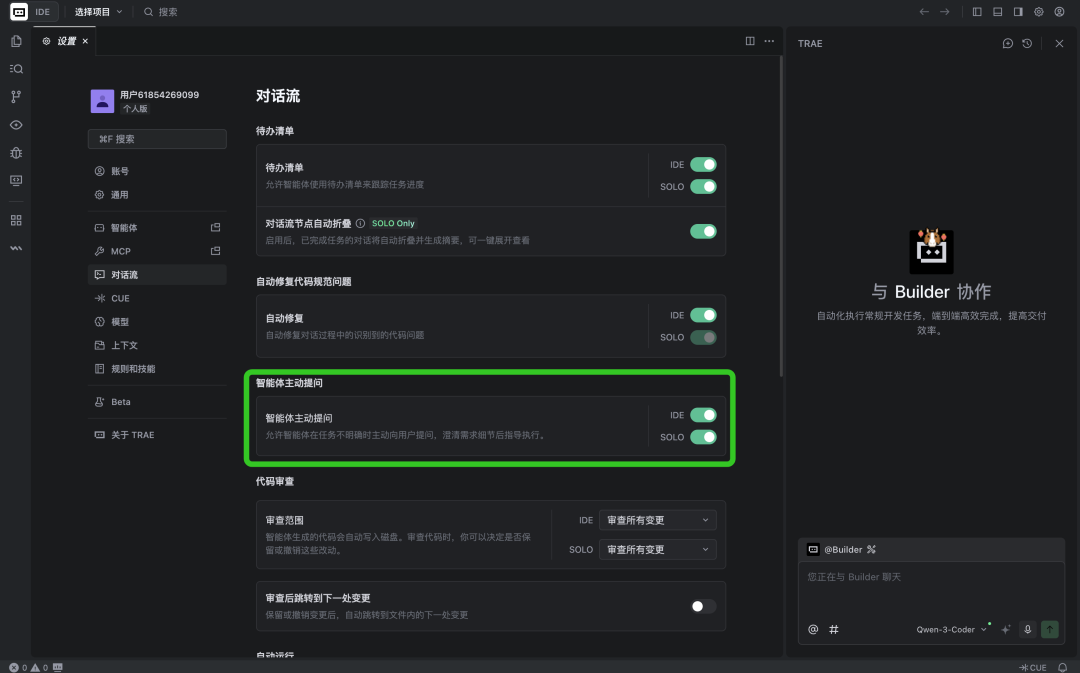Open settings gear in the title bar
The height and width of the screenshot is (673, 1080).
click(x=1039, y=12)
